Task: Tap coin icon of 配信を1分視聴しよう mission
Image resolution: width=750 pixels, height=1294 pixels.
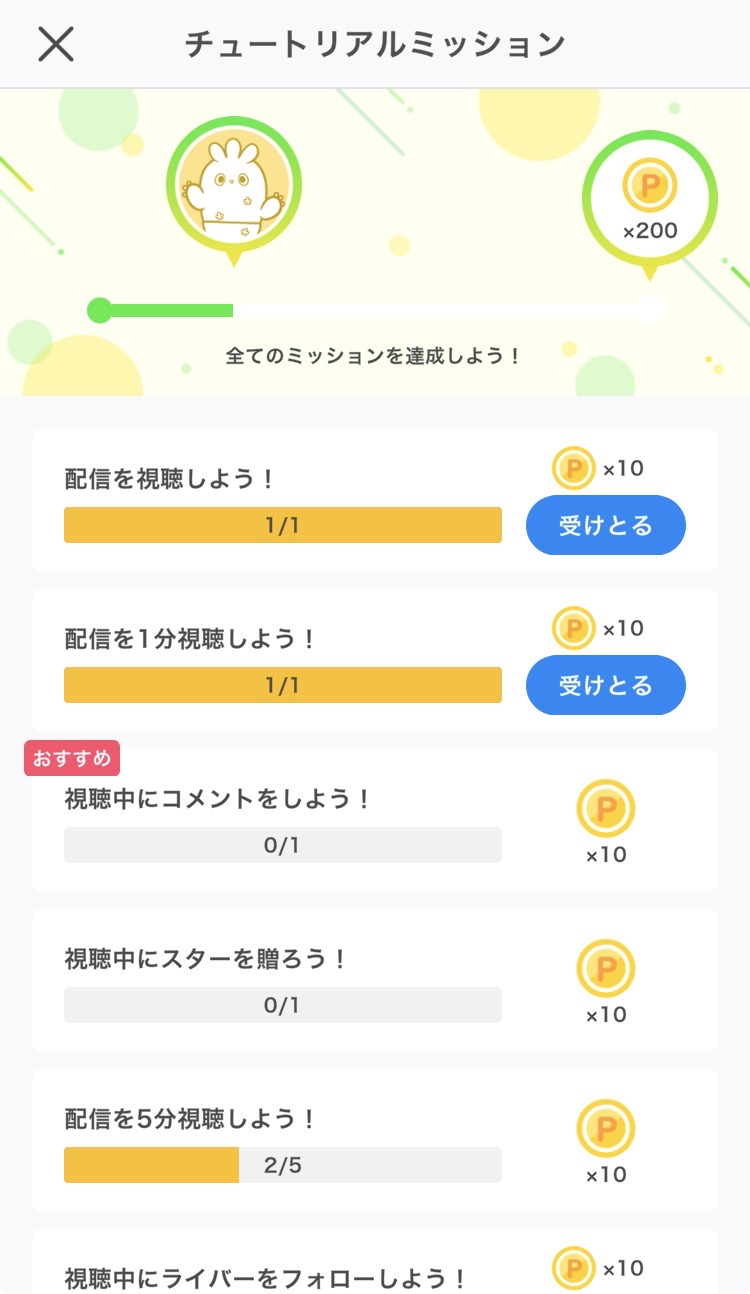Action: point(573,628)
